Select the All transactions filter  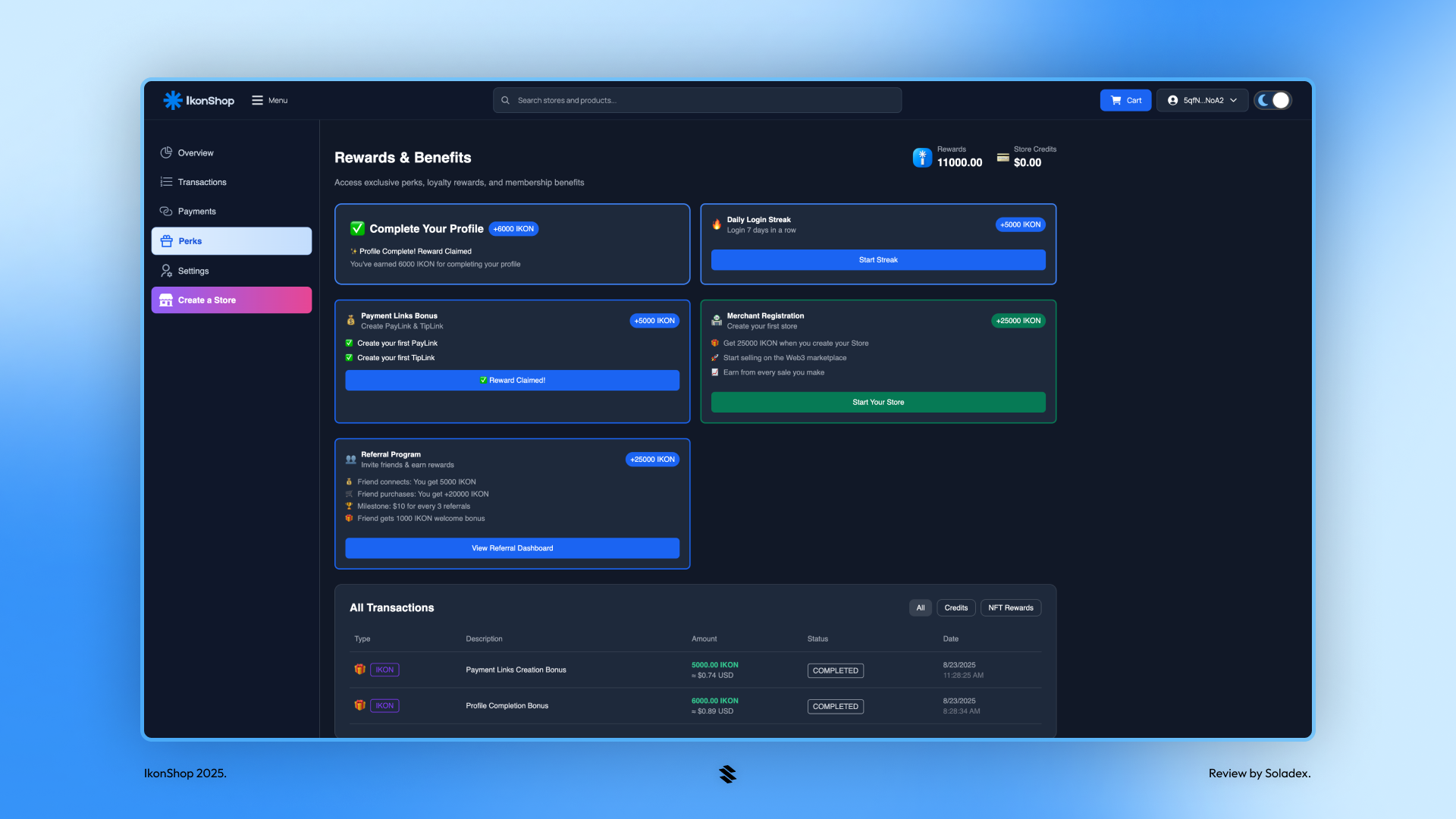pyautogui.click(x=920, y=608)
